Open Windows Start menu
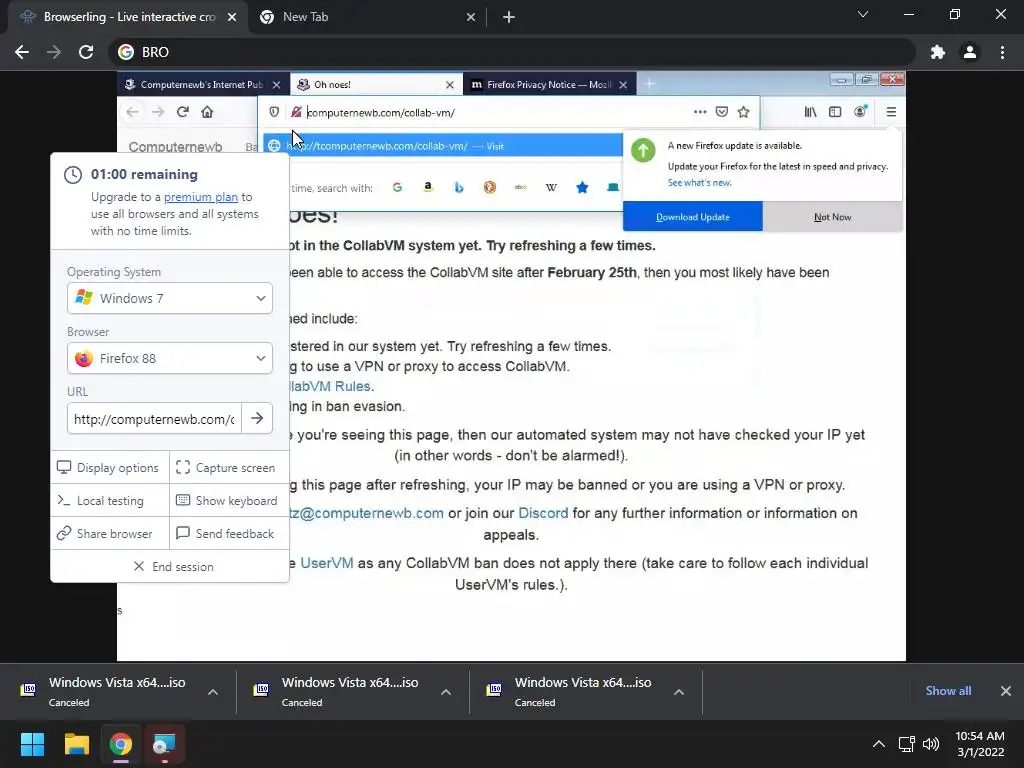The image size is (1024, 768). 32,744
